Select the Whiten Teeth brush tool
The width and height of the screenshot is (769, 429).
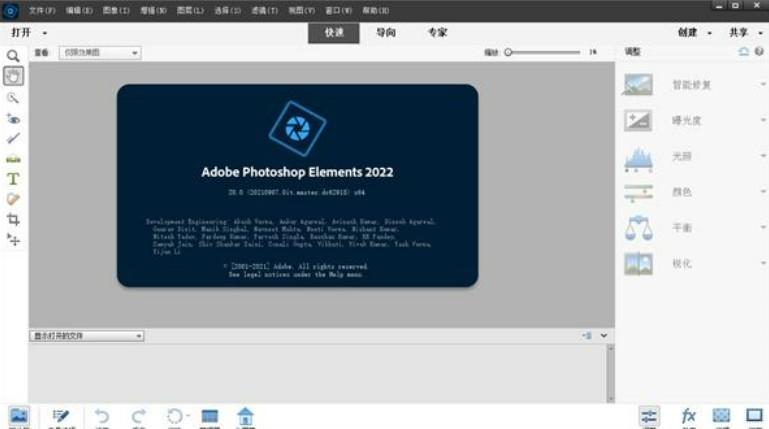pos(13,138)
